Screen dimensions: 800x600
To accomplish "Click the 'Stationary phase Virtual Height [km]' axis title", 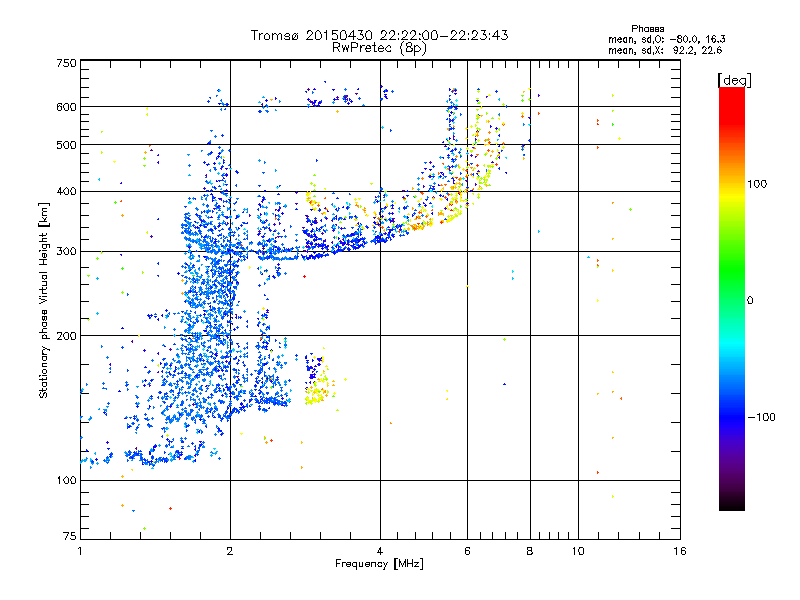I will point(44,300).
